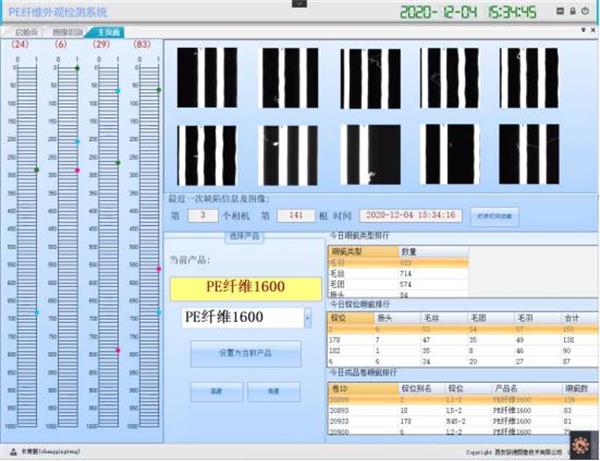Click the field showing 141
This screenshot has height=461, width=600.
coord(296,215)
